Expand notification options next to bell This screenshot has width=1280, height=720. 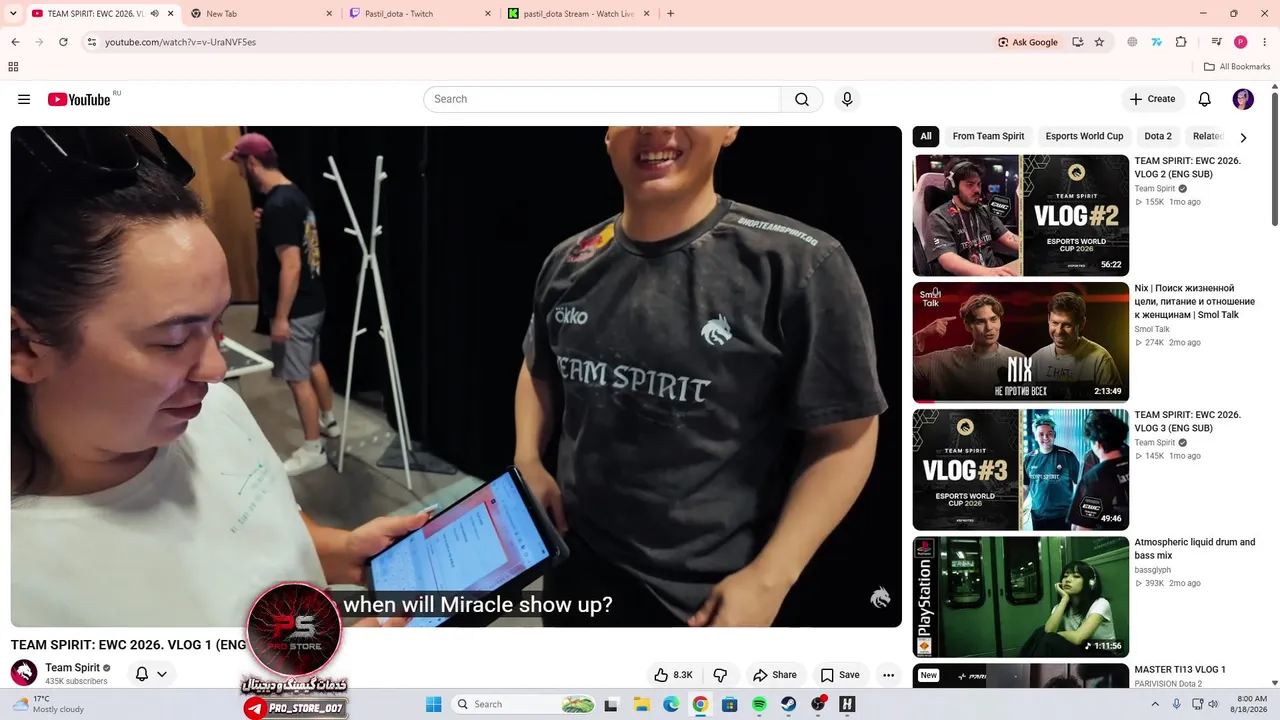(162, 674)
